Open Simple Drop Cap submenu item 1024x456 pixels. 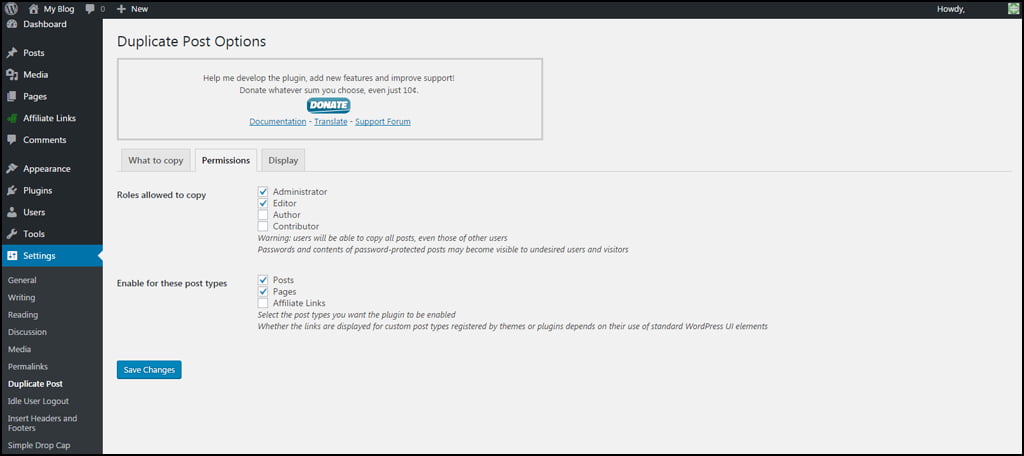39,446
